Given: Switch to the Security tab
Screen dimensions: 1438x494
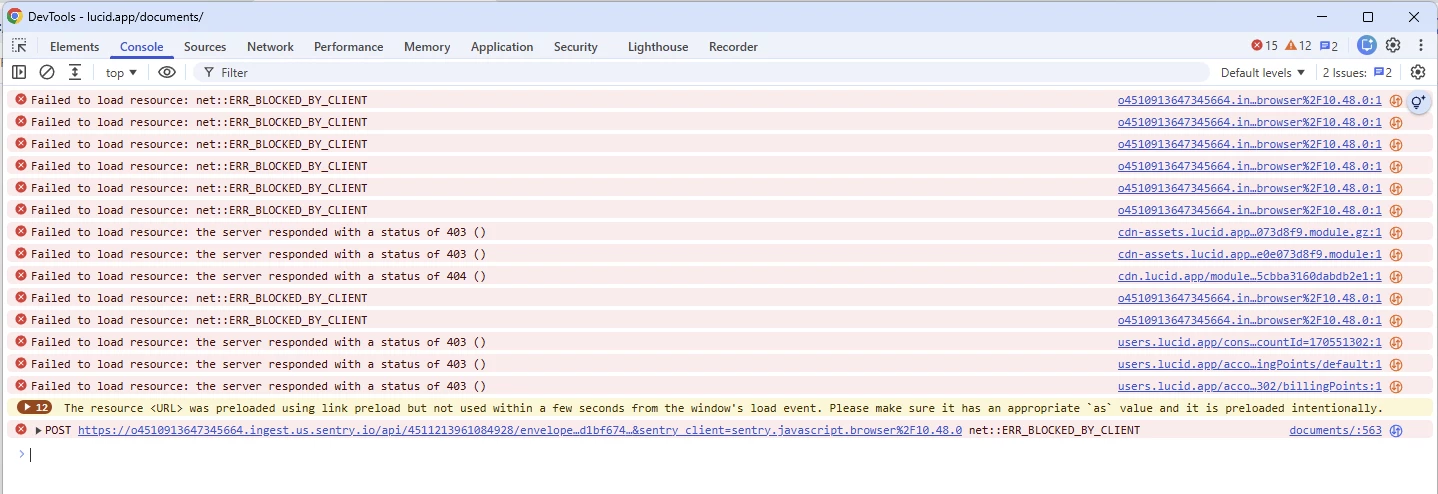Looking at the screenshot, I should (575, 46).
